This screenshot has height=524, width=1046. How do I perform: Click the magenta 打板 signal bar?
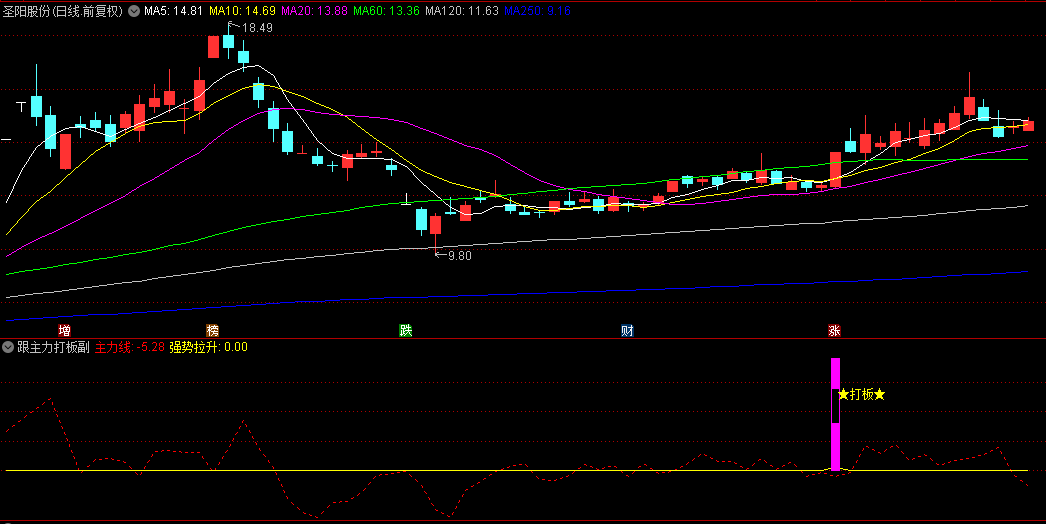click(835, 414)
